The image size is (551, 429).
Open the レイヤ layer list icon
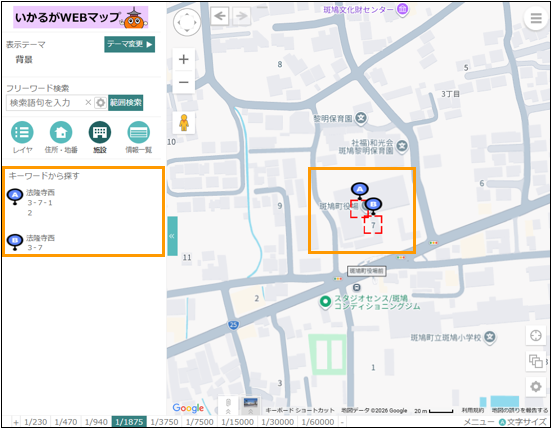pyautogui.click(x=22, y=132)
